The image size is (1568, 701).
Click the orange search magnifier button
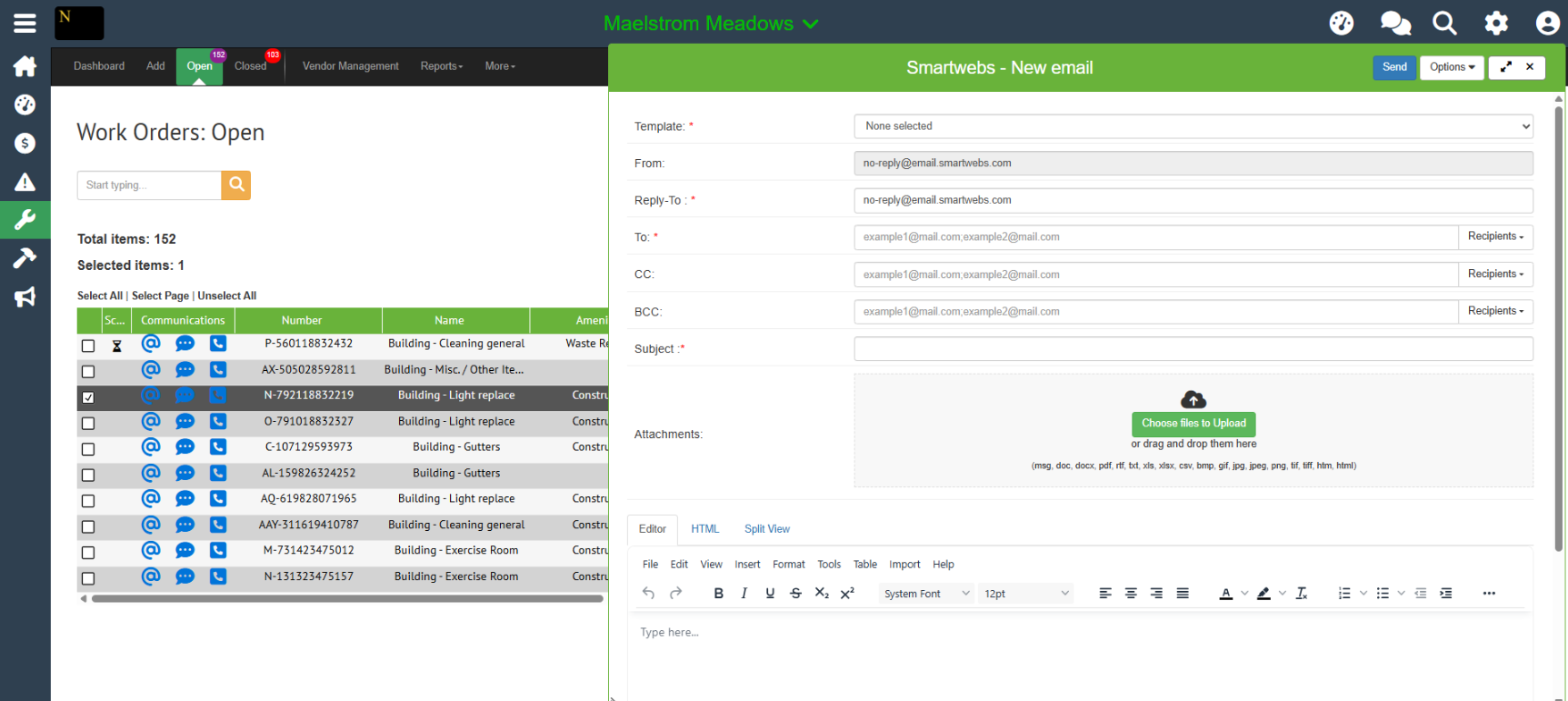[236, 185]
